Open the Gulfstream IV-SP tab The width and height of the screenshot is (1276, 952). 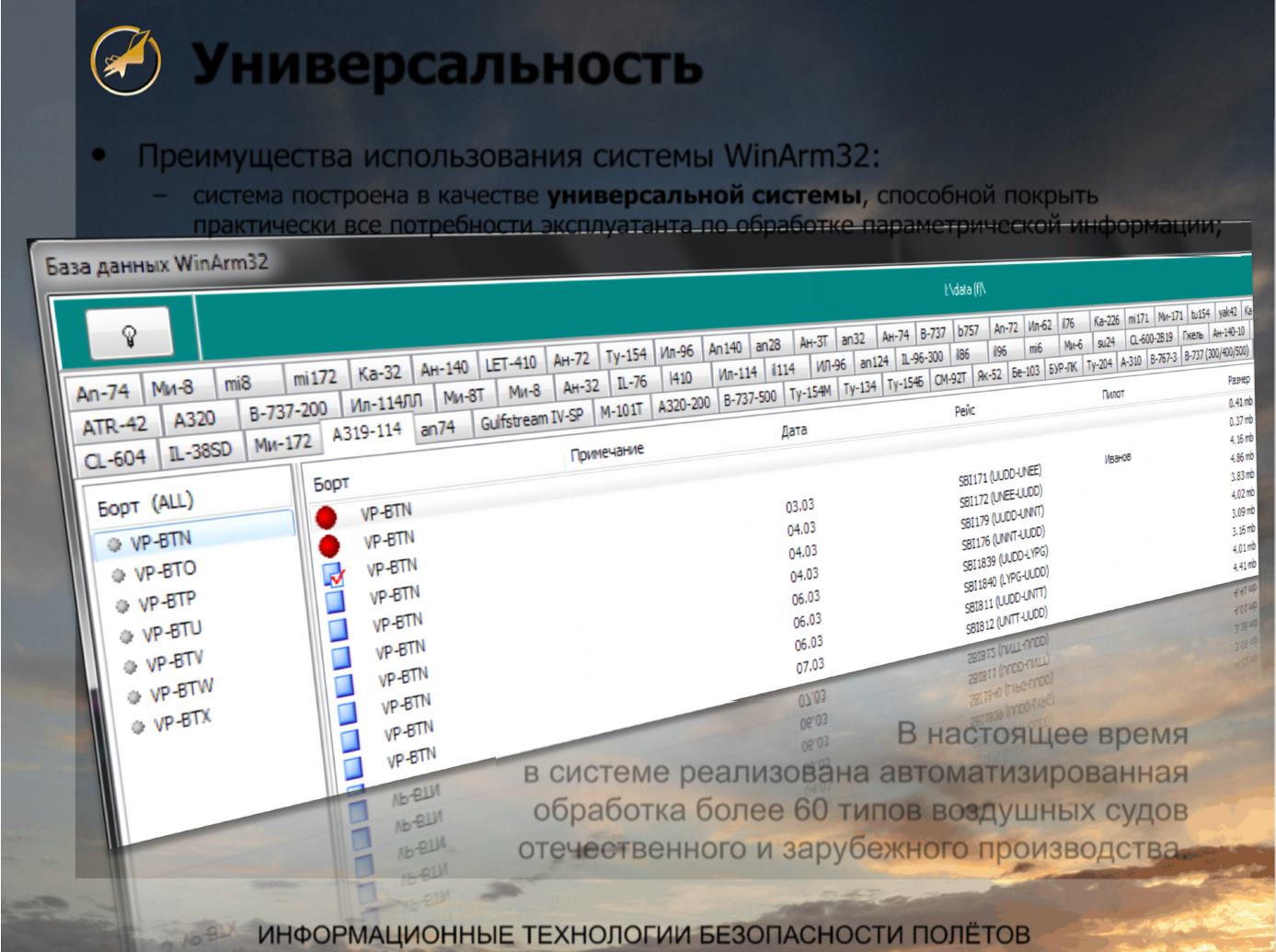[x=532, y=419]
